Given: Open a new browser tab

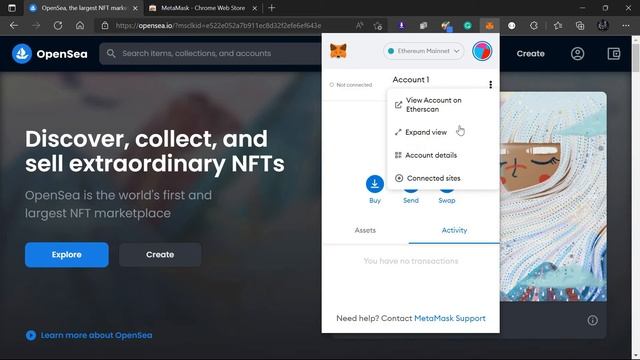Looking at the screenshot, I should 271,8.
